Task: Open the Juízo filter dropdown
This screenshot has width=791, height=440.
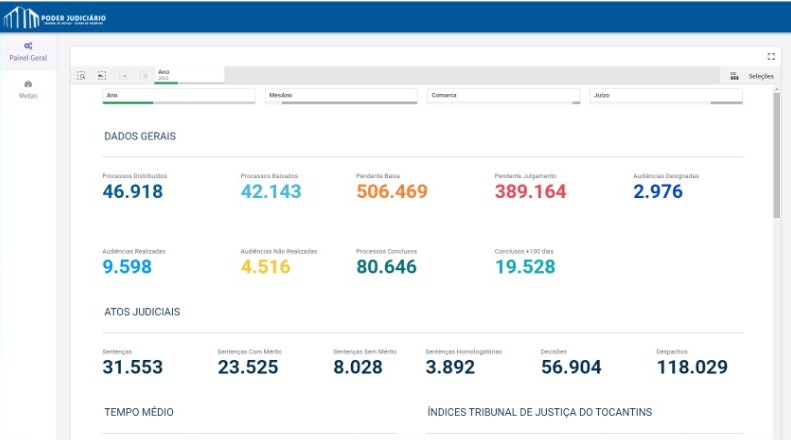Action: (665, 96)
